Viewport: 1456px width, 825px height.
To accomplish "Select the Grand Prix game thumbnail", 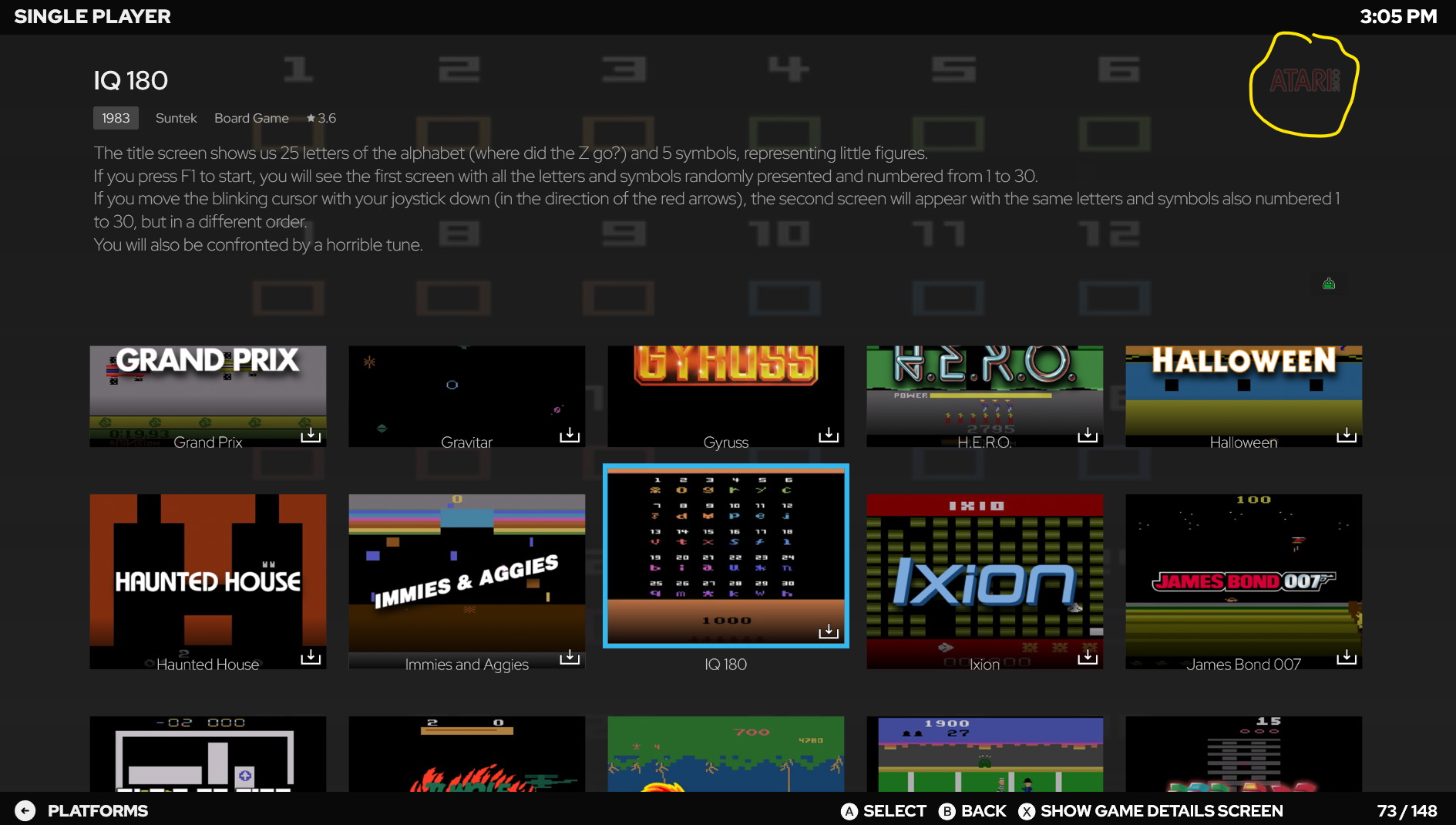I will point(208,396).
